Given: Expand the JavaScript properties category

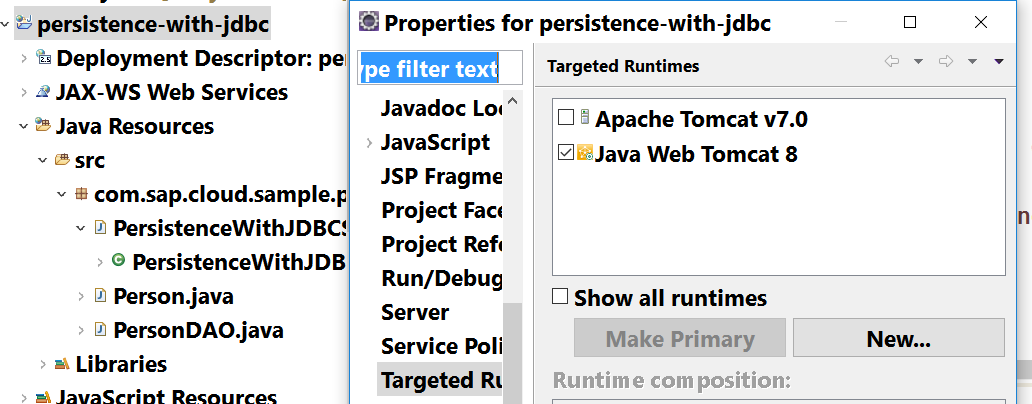Looking at the screenshot, I should (369, 143).
